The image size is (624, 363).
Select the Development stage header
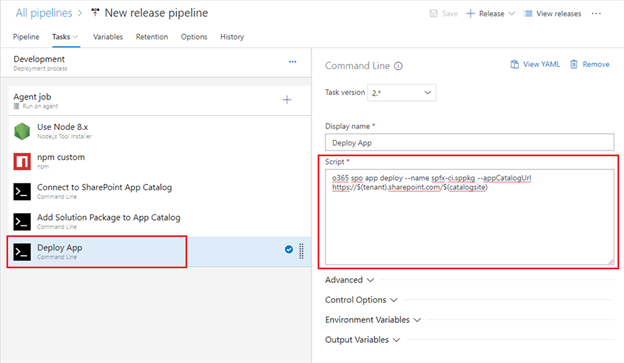coord(156,63)
